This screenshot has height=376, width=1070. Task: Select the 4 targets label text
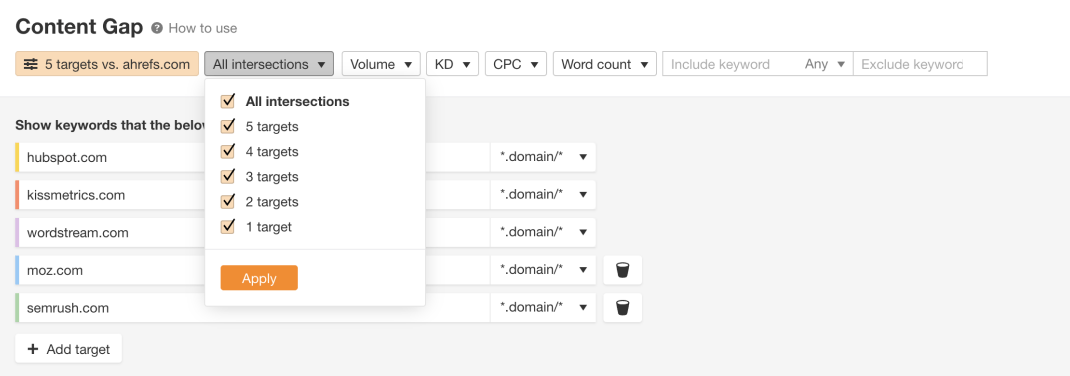[272, 151]
